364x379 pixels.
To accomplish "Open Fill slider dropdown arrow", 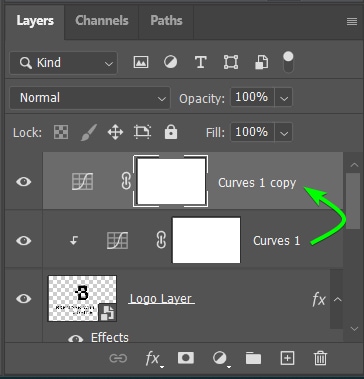I will pos(284,133).
